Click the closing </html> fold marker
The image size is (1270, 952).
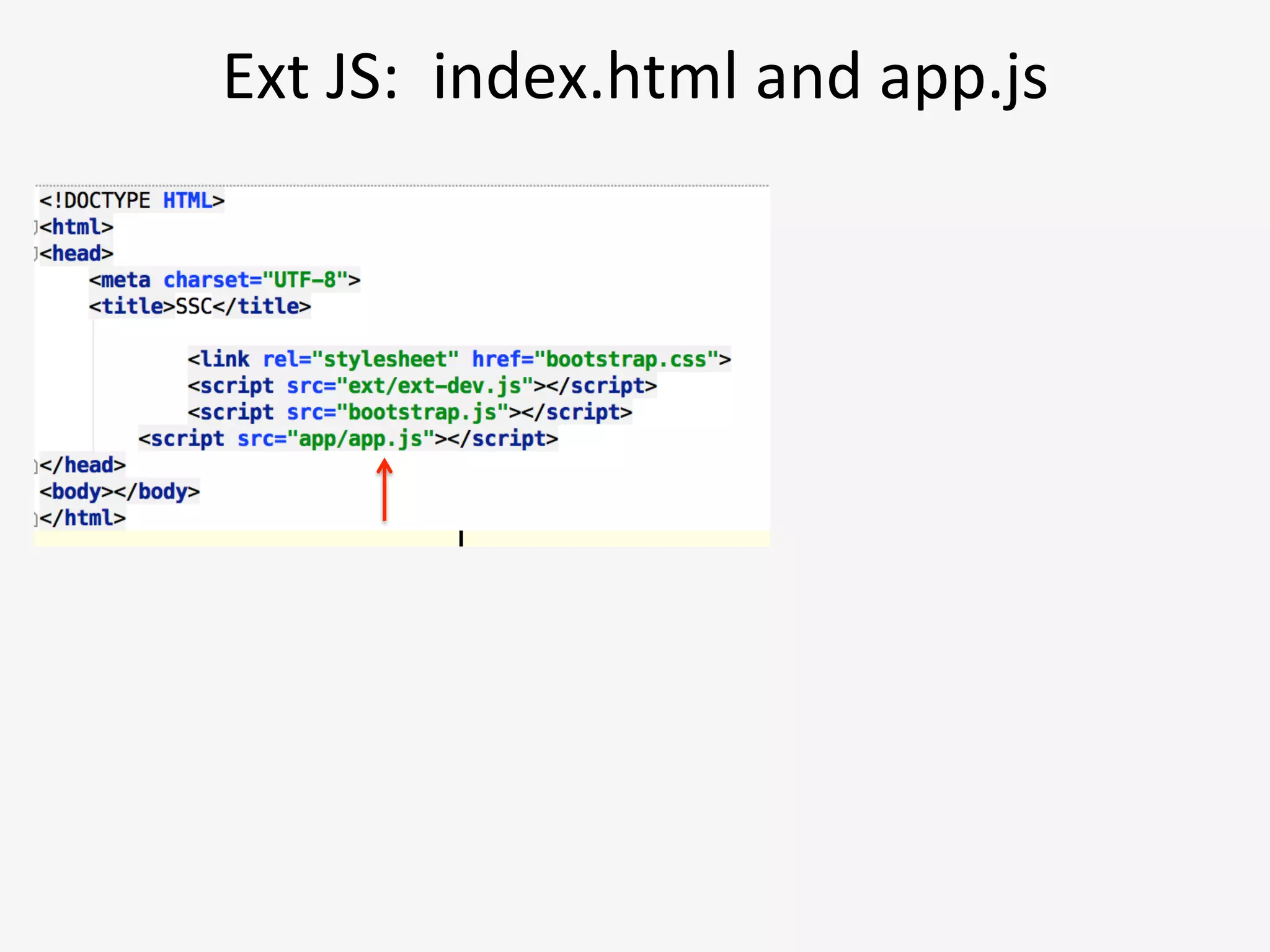pyautogui.click(x=37, y=519)
